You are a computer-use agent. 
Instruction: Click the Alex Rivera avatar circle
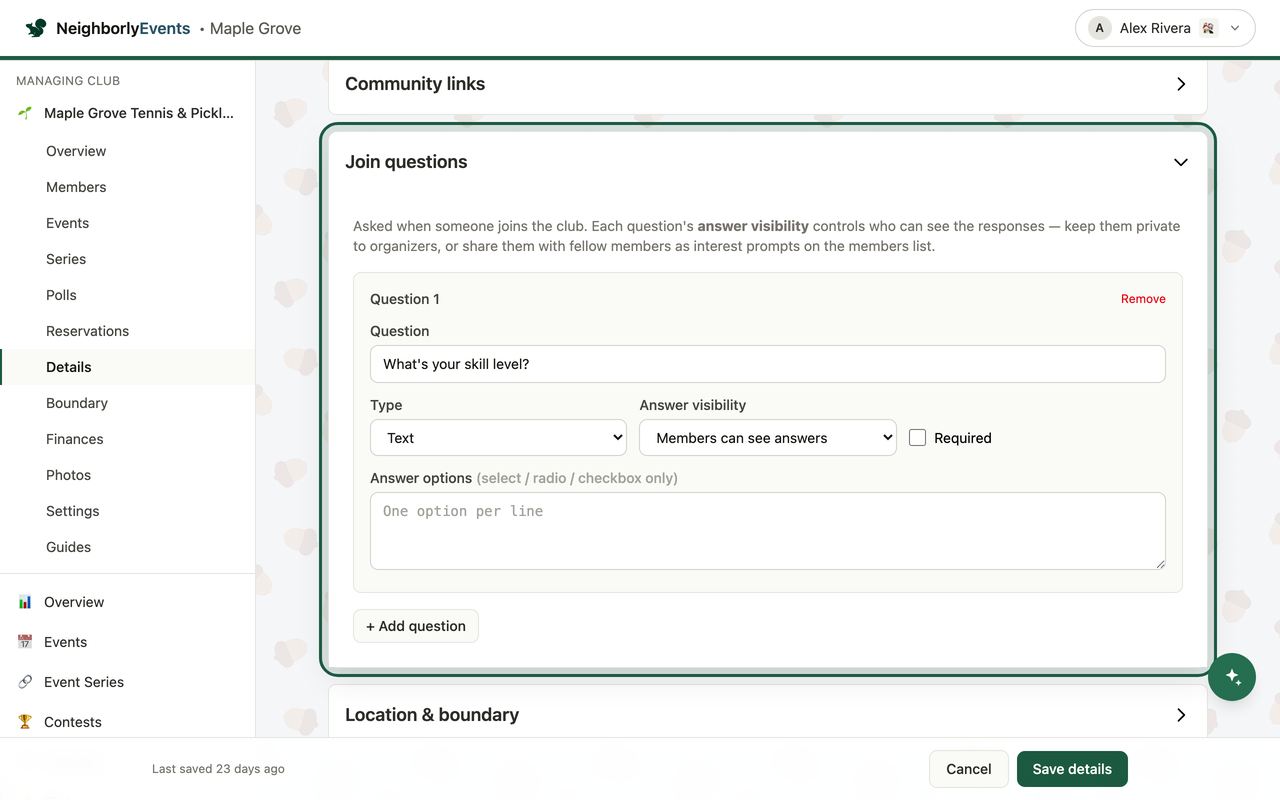coord(1100,28)
